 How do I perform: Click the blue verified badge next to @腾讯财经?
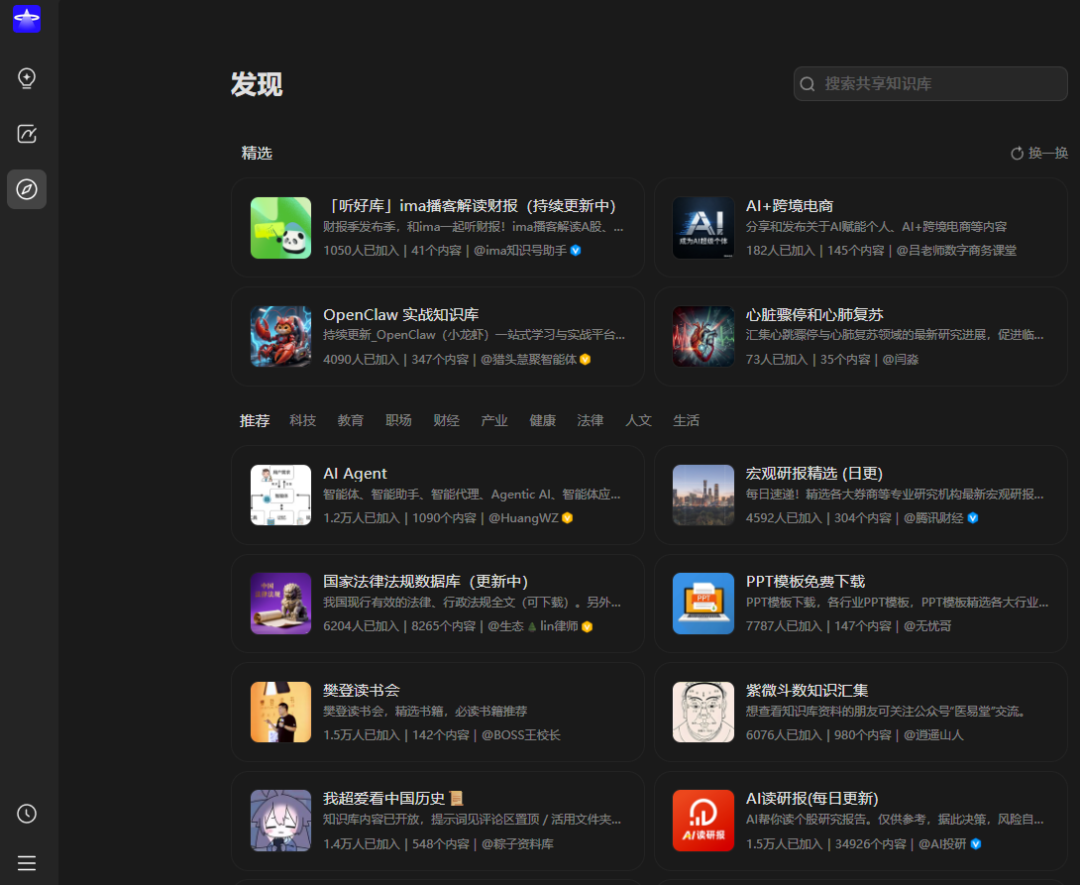pos(971,518)
